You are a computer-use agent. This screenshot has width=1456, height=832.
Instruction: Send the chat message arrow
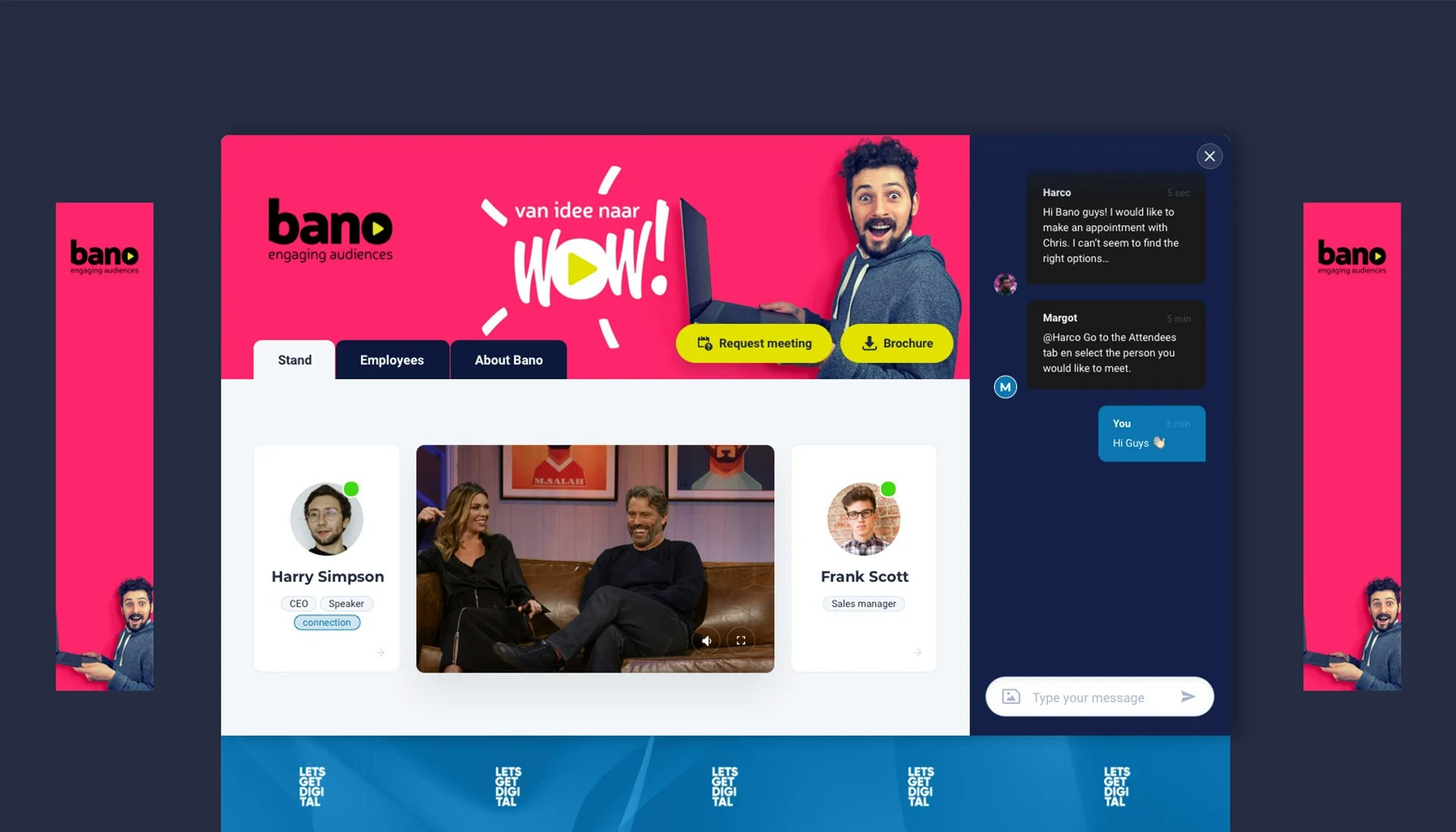tap(1188, 696)
